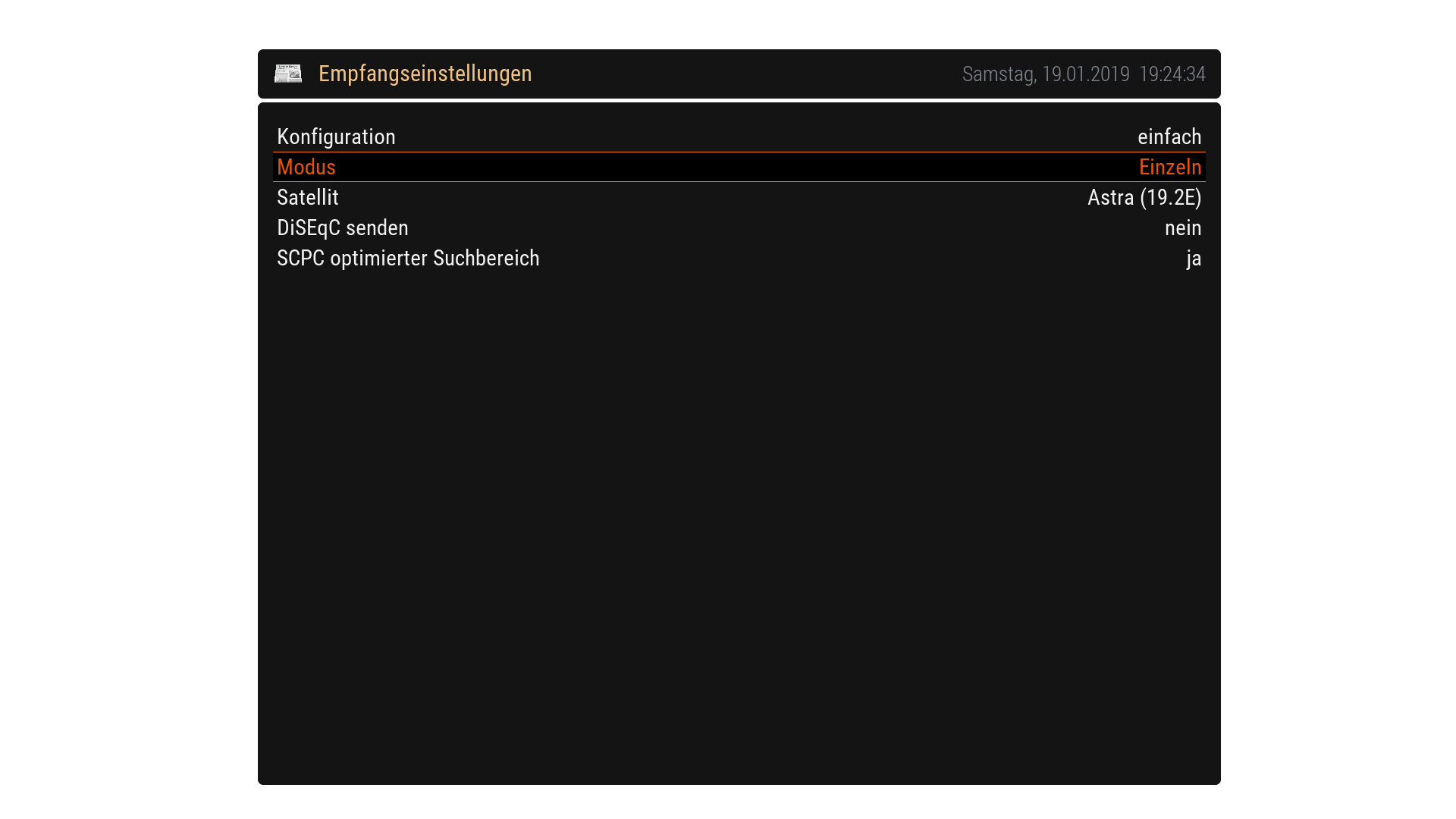Click the black background left of the panel
This screenshot has height=819, width=1456.
129,409
